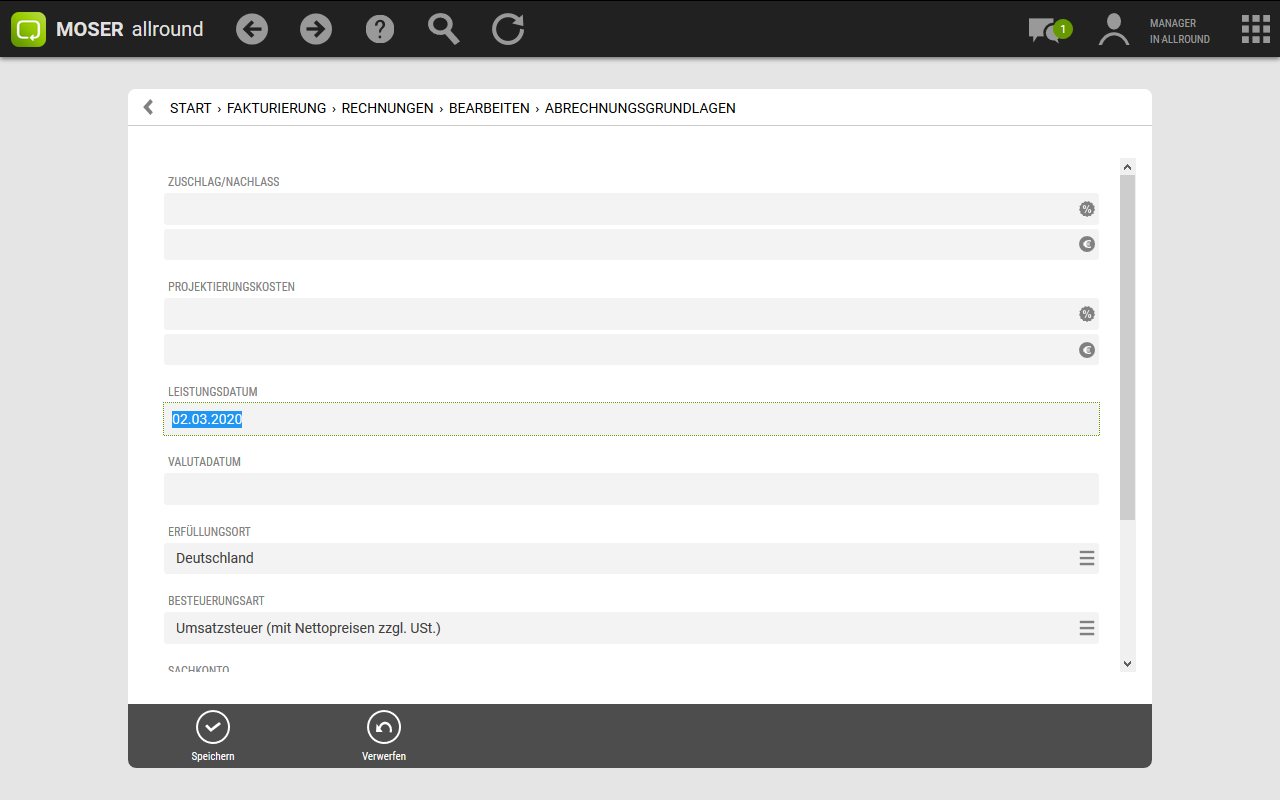
Task: Go forward using the right arrow icon
Action: point(316,29)
